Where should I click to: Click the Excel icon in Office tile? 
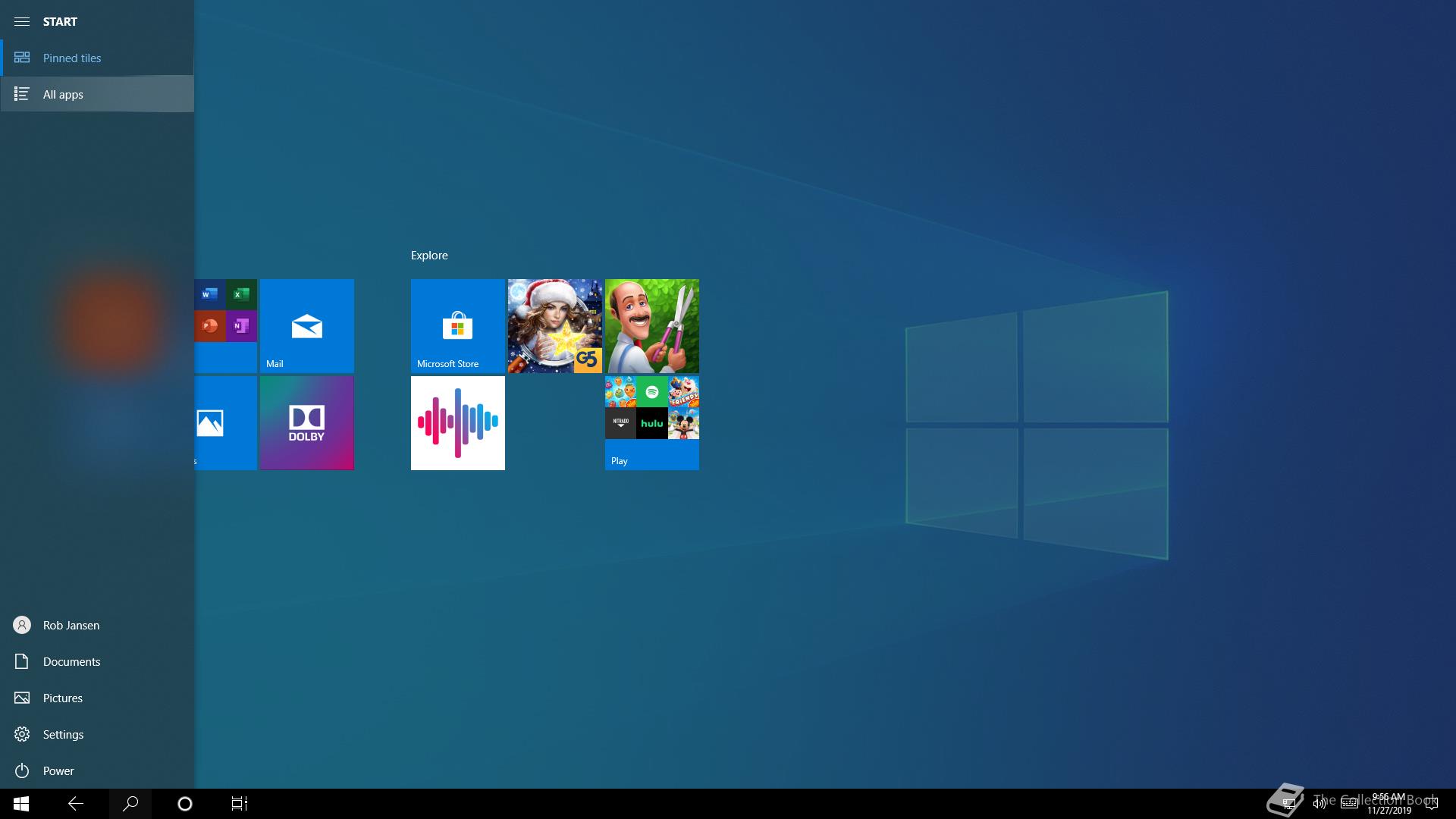[x=241, y=294]
